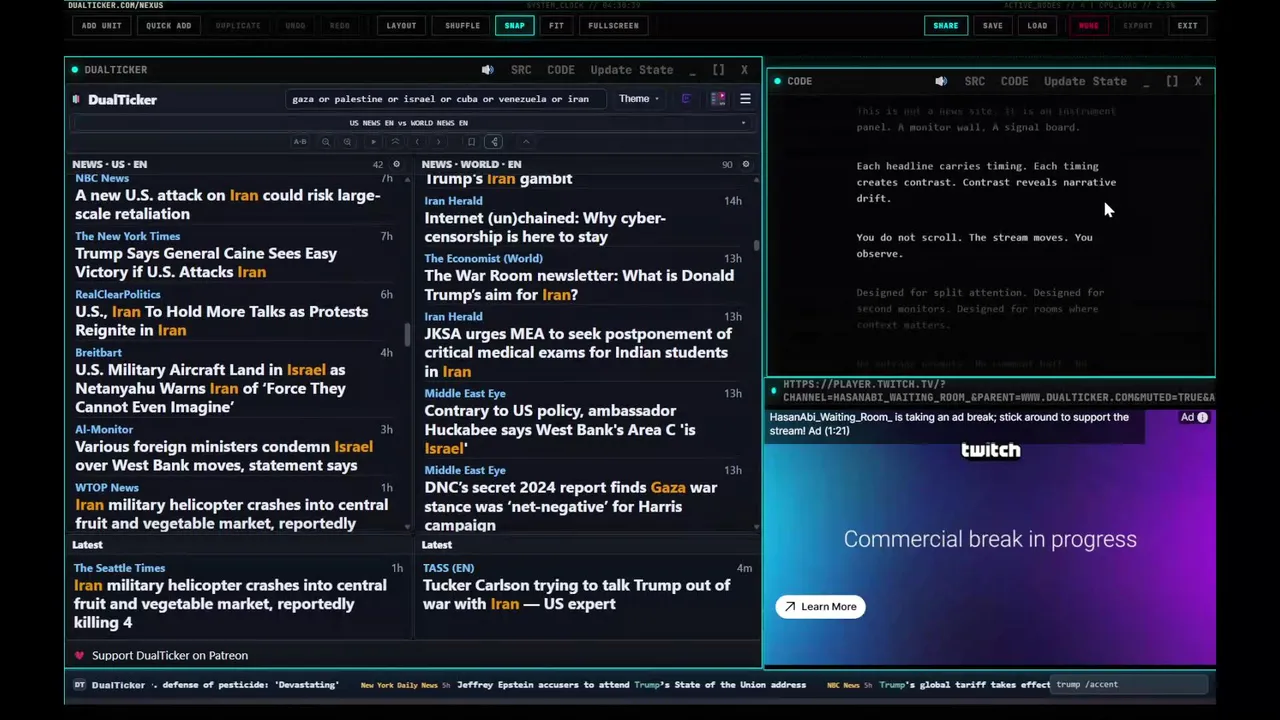The width and height of the screenshot is (1280, 720).
Task: Click the World news column scrollbar thumb
Action: click(756, 245)
